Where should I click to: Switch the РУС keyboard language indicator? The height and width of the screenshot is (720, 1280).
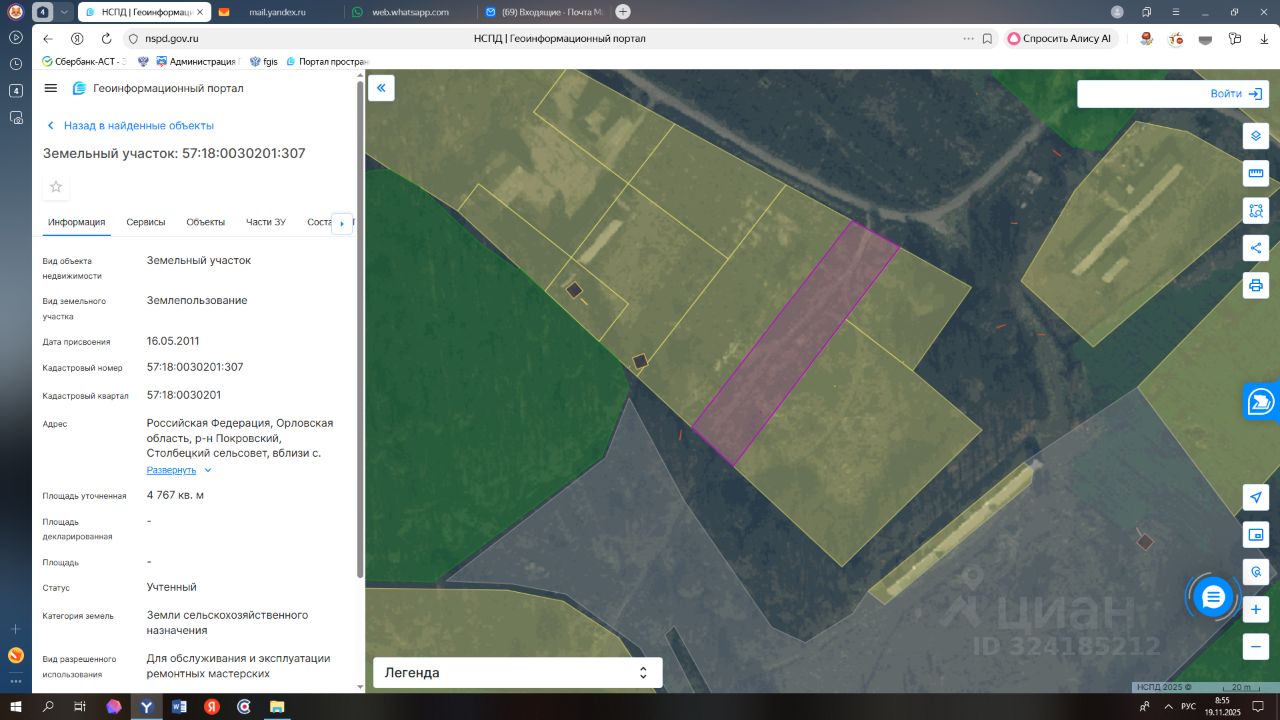point(1188,707)
